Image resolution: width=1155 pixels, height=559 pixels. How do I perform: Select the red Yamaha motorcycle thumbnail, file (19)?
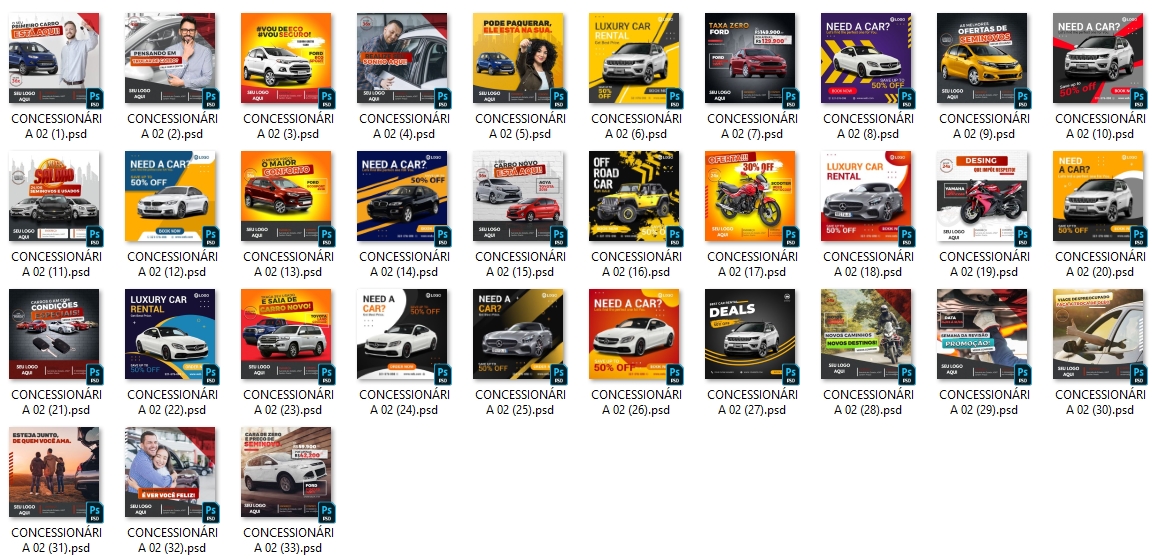[x=982, y=196]
